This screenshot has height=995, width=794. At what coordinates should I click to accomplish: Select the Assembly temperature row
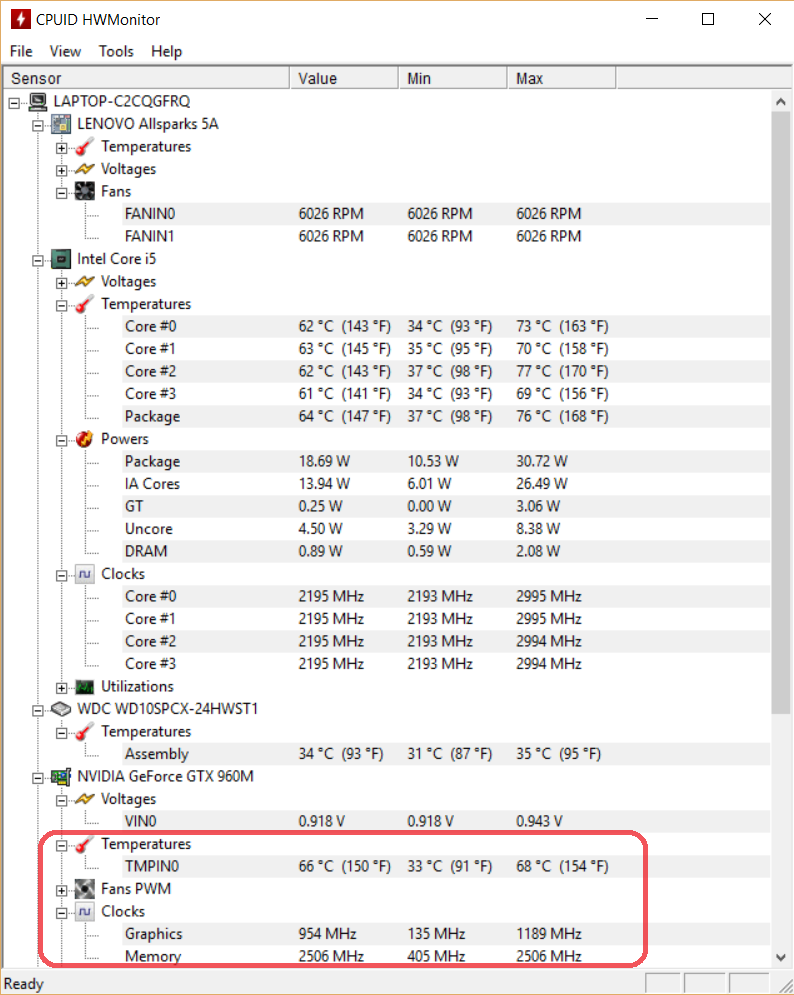446,754
